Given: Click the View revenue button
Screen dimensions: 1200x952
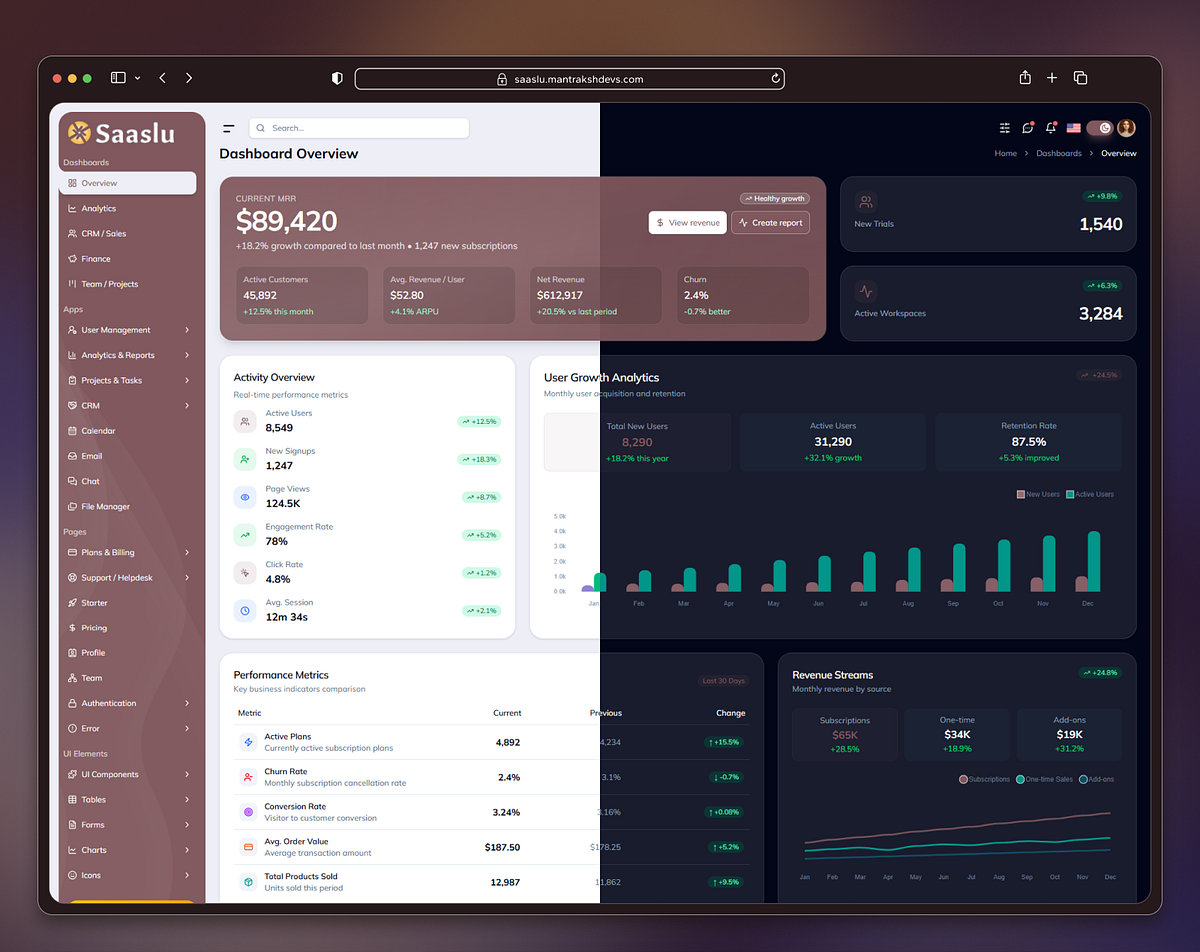Looking at the screenshot, I should pyautogui.click(x=688, y=222).
